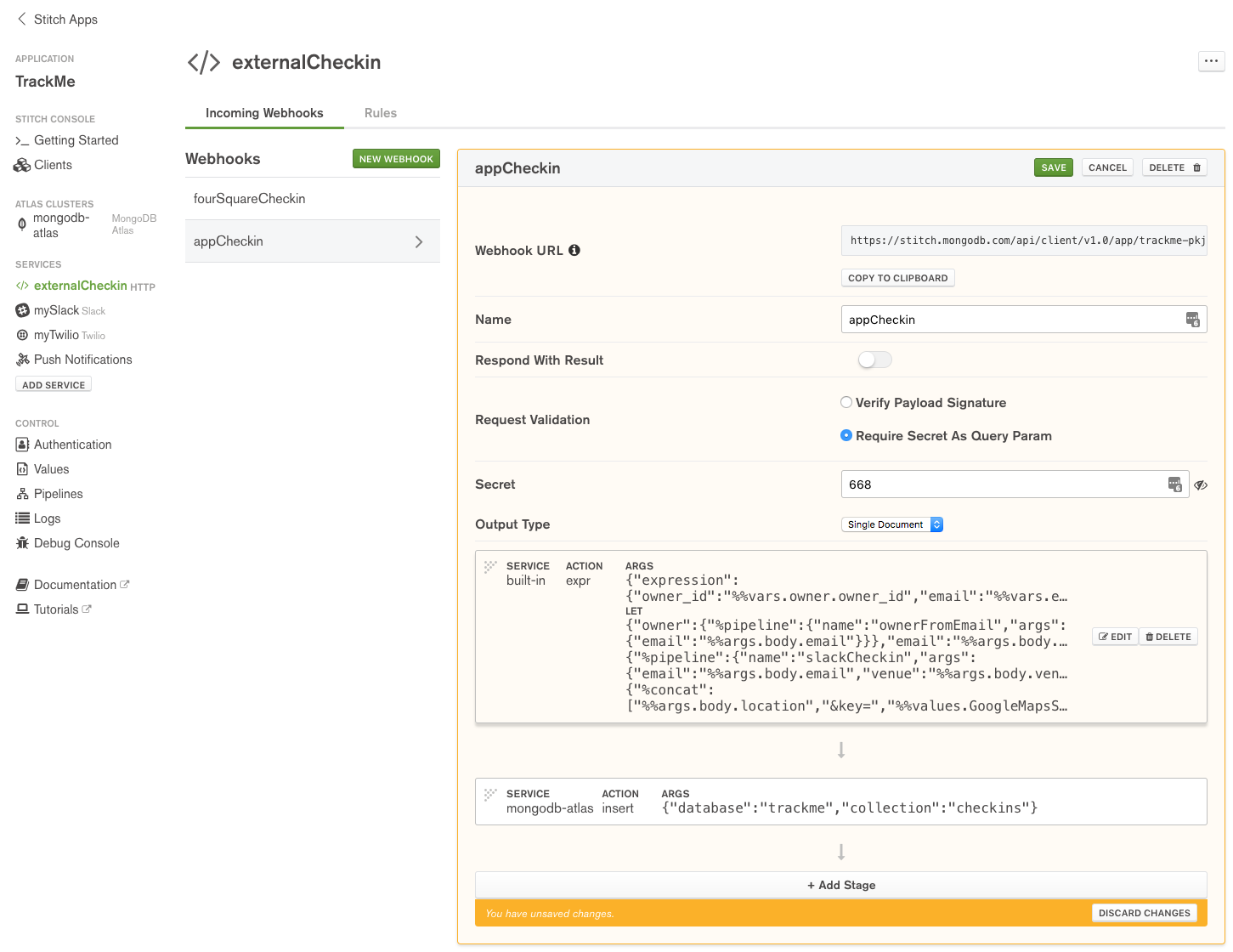
Task: Select the fourSquareCheckin webhook
Action: point(249,198)
